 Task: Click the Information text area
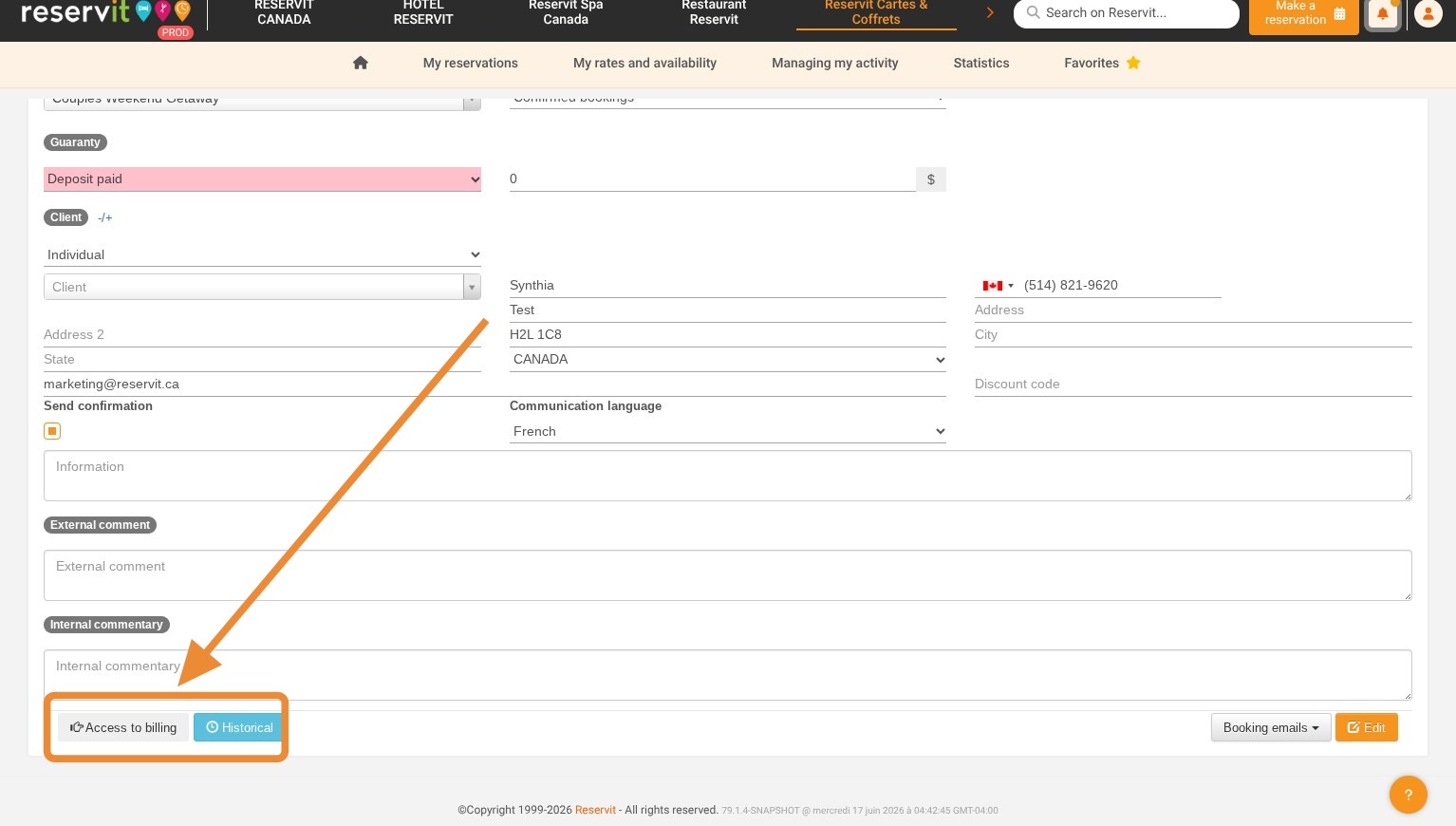click(728, 476)
